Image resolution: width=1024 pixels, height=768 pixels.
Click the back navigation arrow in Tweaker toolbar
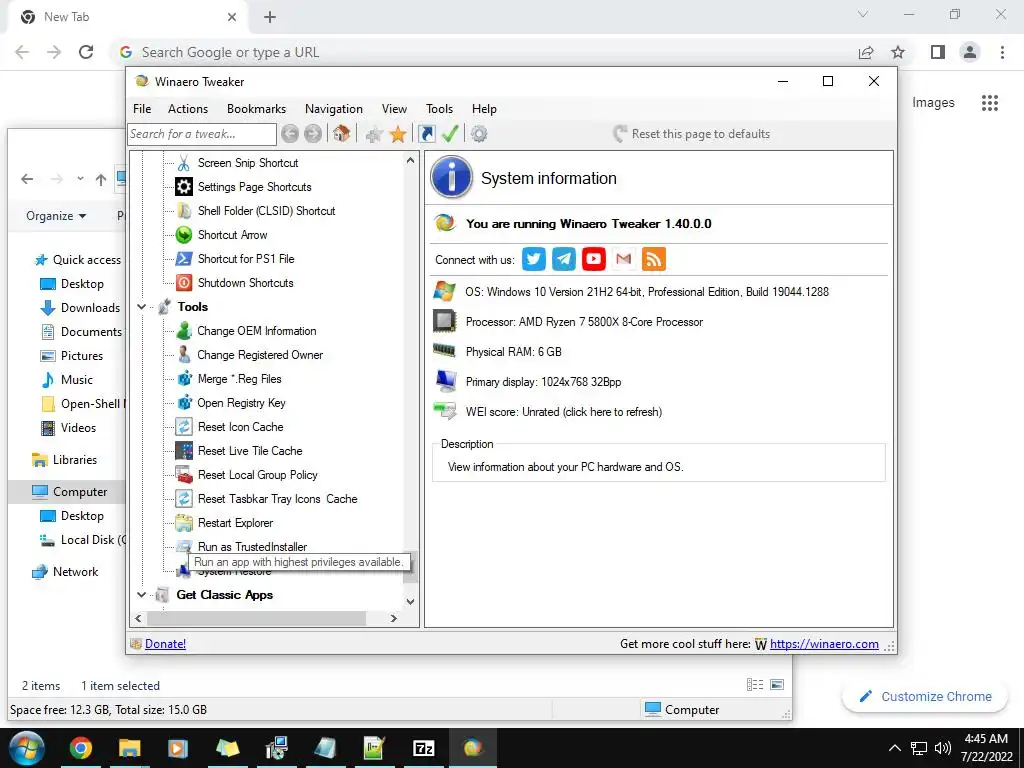tap(290, 134)
